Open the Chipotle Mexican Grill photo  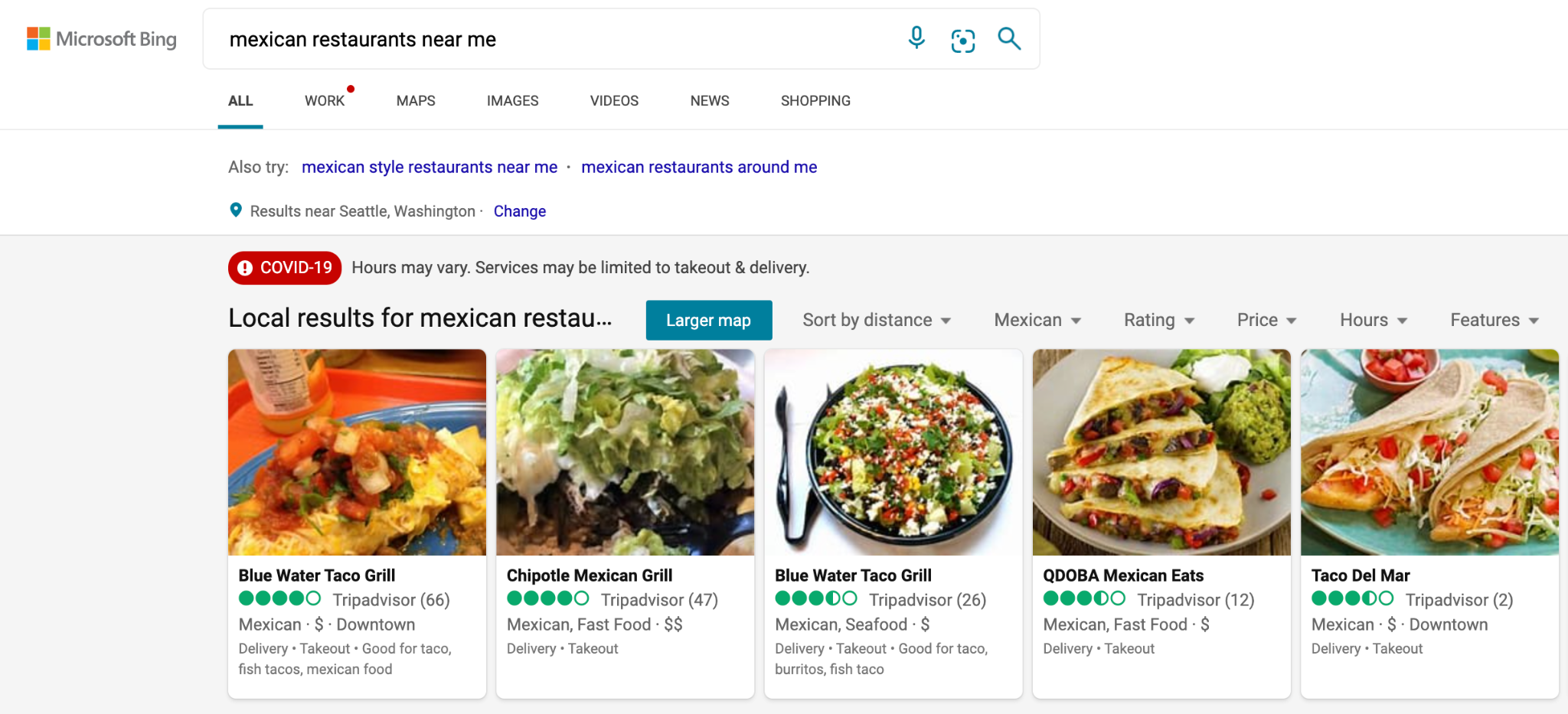(x=626, y=452)
